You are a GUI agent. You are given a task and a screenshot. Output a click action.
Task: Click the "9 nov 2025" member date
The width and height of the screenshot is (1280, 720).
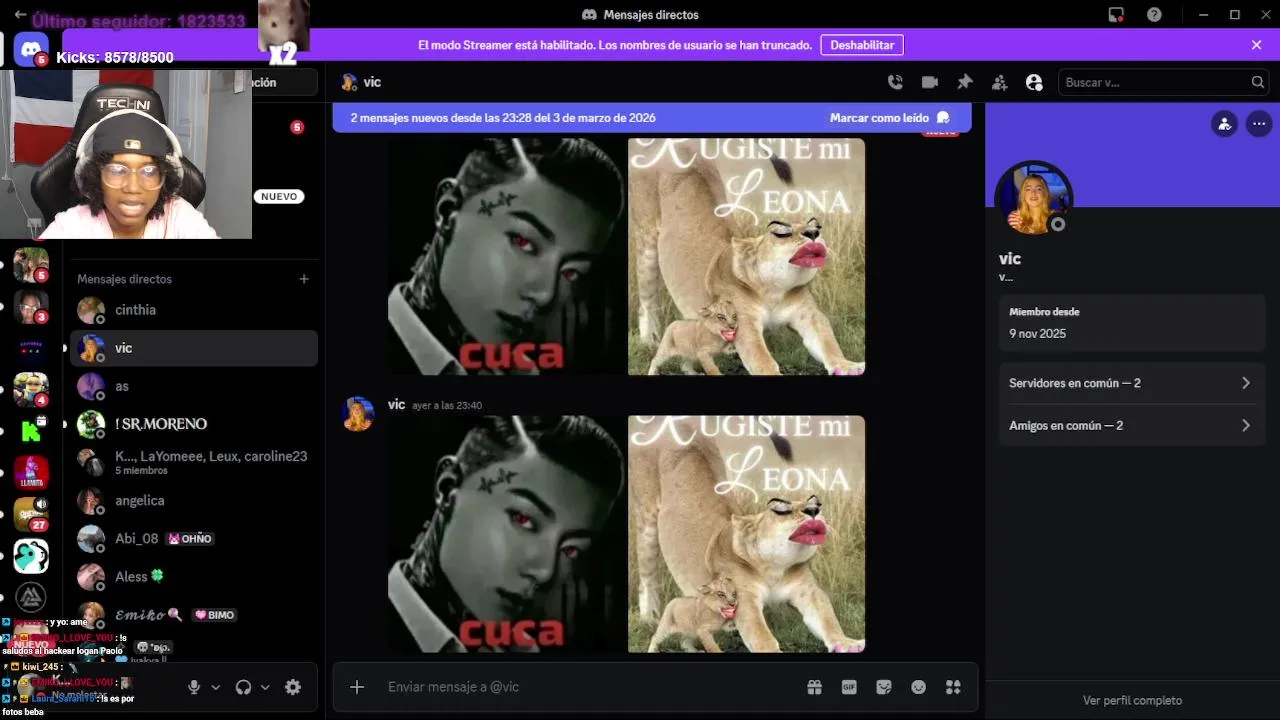(1037, 334)
